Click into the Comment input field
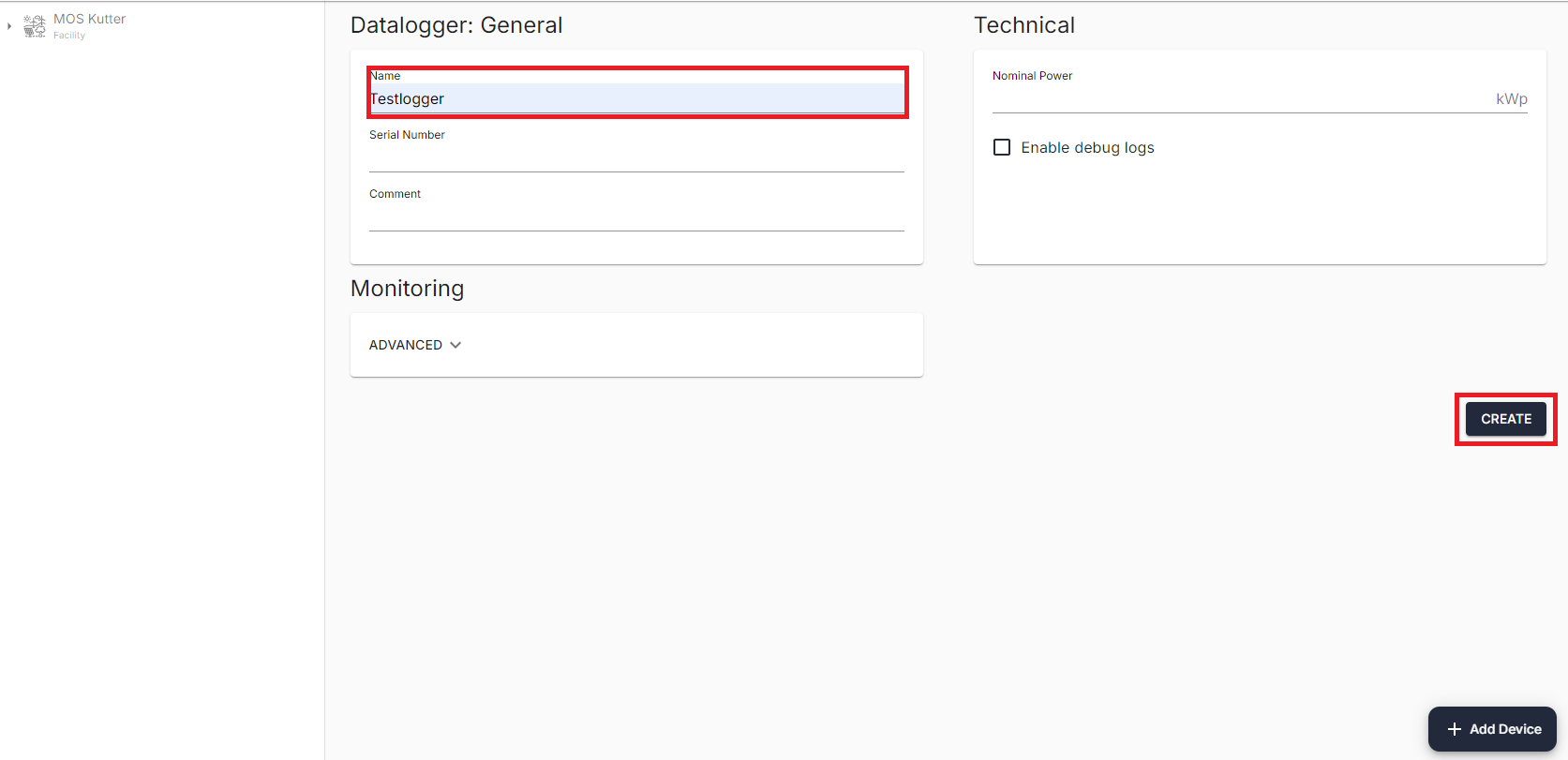The image size is (1568, 760). pyautogui.click(x=635, y=217)
